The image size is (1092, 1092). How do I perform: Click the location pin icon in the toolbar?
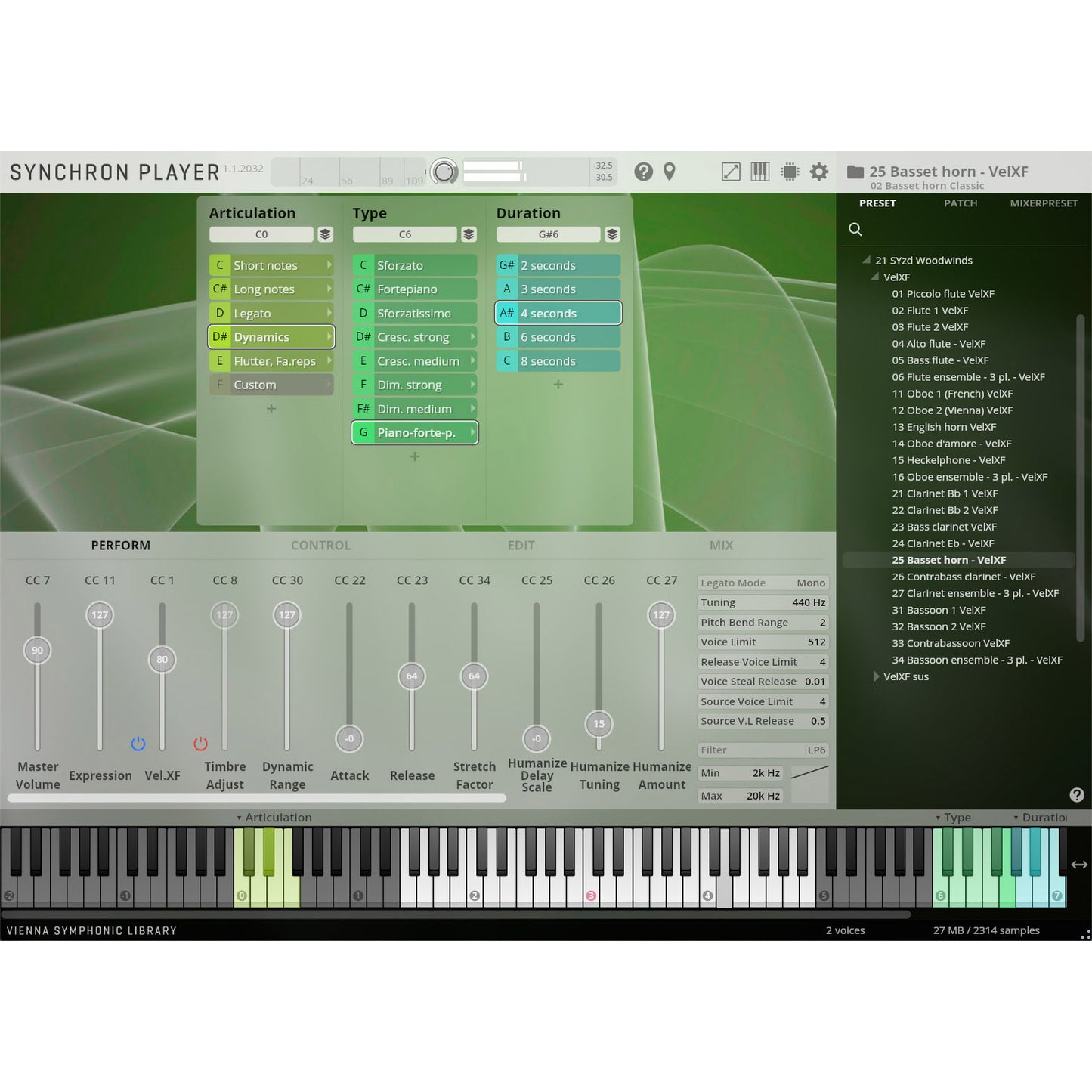point(670,172)
